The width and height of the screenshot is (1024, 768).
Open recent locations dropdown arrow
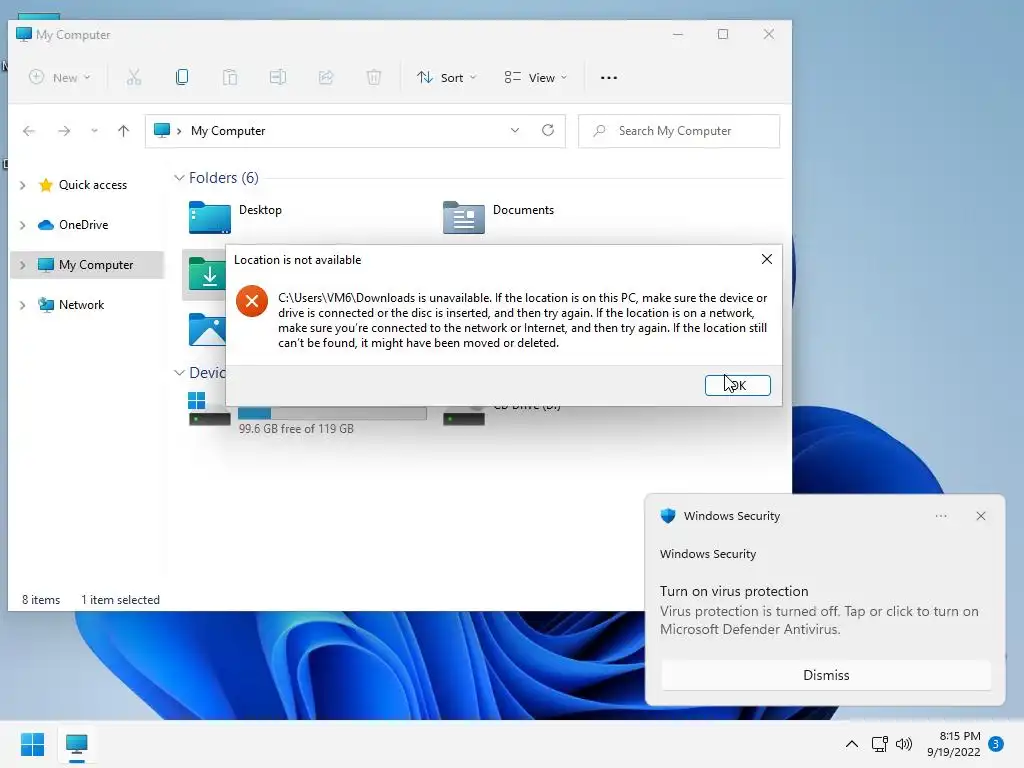[95, 131]
